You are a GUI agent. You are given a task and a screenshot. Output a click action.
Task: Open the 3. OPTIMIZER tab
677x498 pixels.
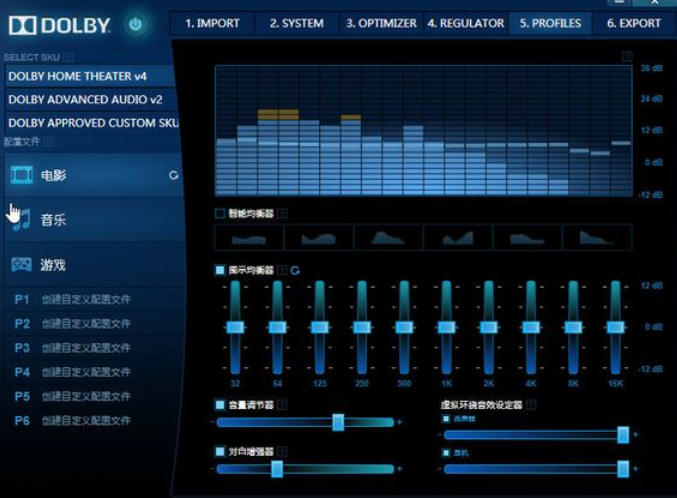click(x=381, y=23)
